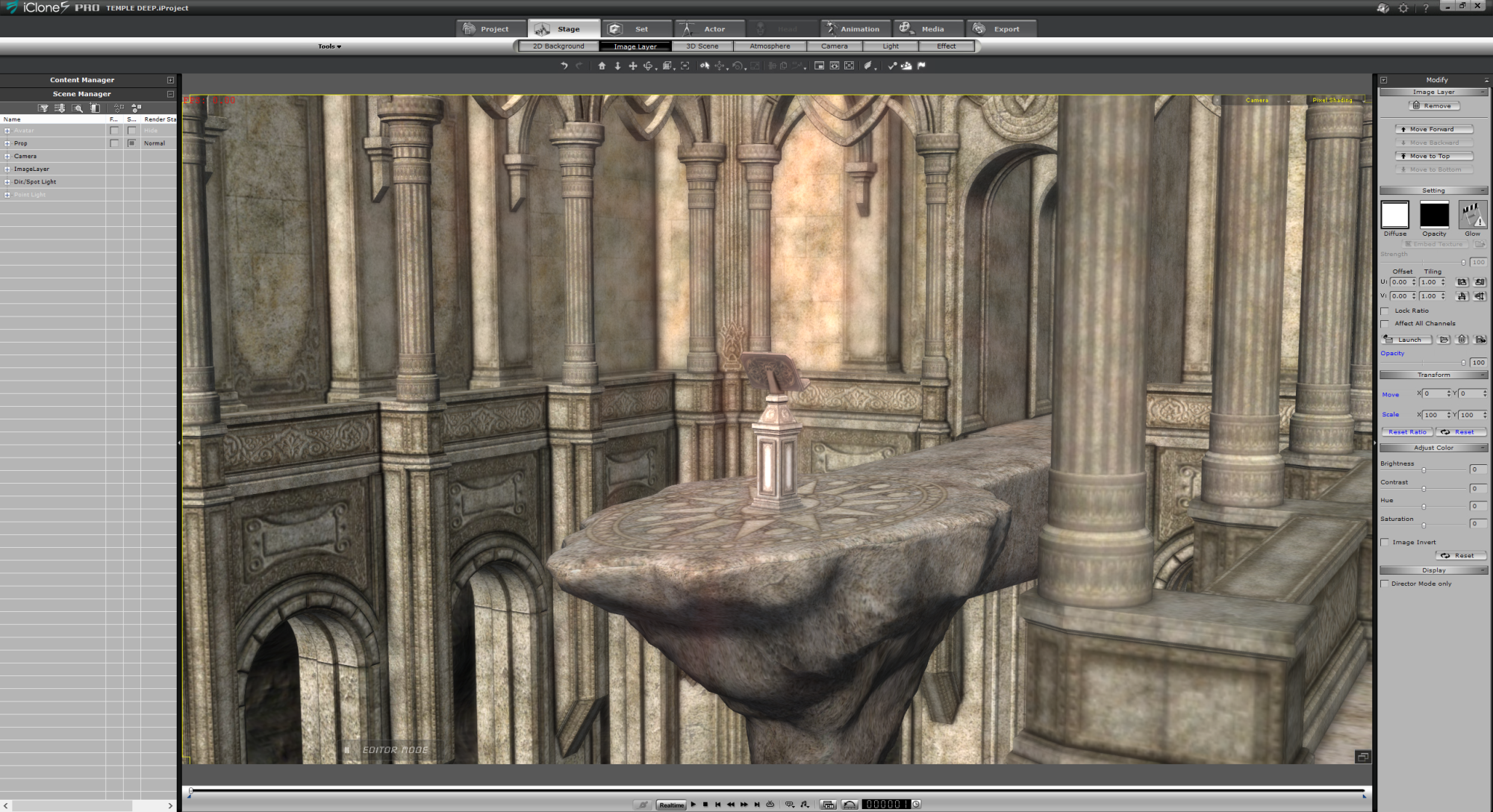Toggle the Avatar row freeze checkbox

click(114, 131)
